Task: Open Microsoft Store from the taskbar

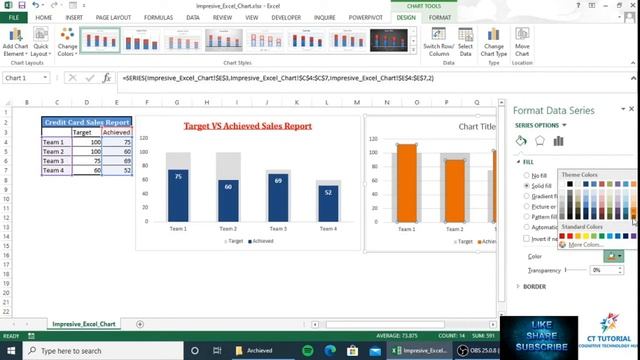Action: click(352, 350)
